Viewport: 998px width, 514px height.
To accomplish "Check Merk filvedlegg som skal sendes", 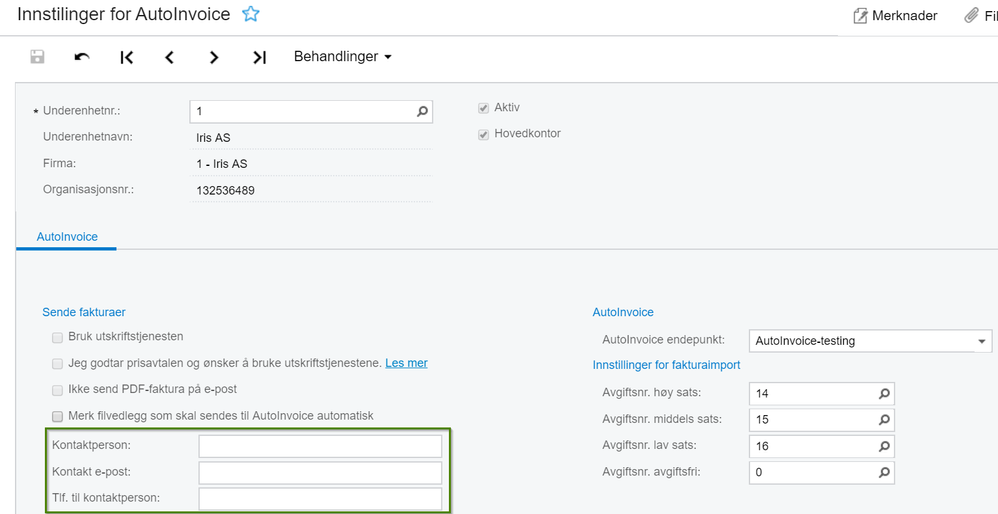I will 57,416.
